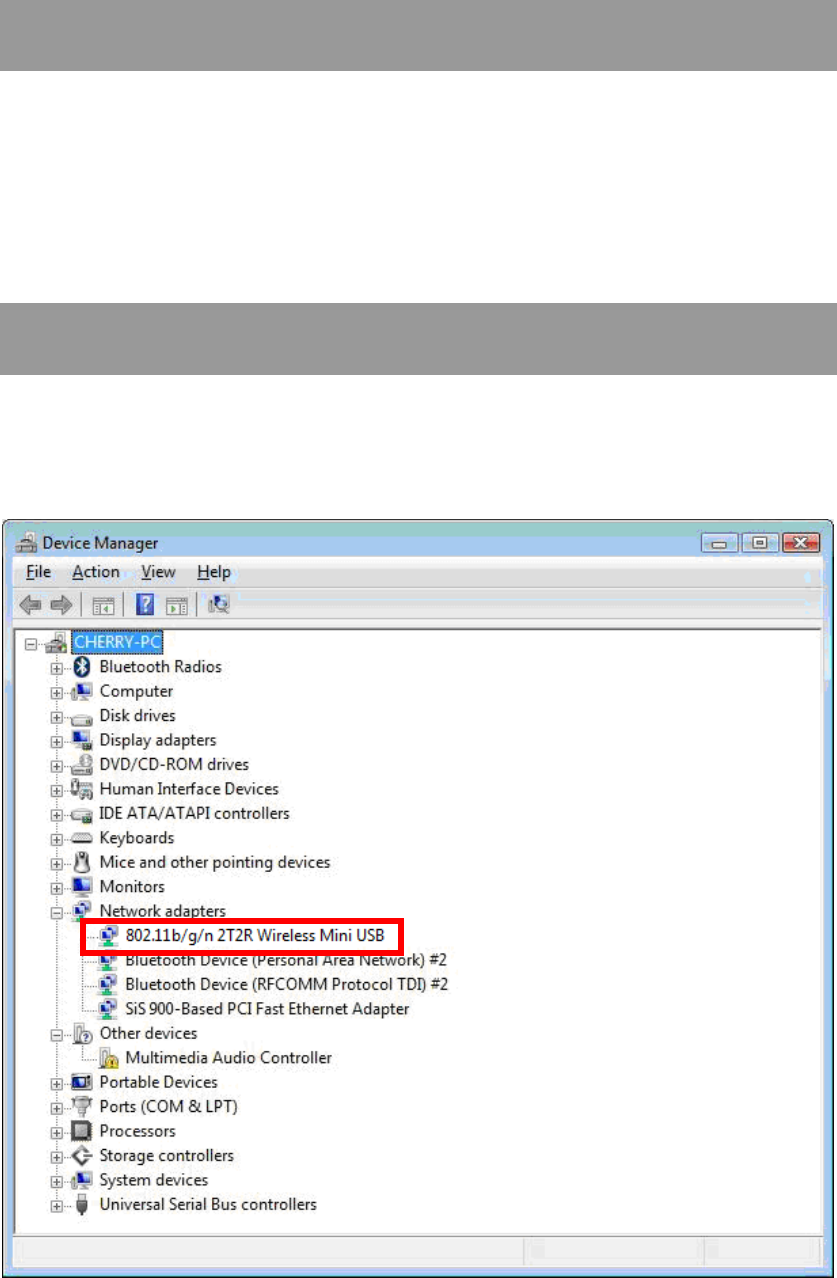Image resolution: width=837 pixels, height=1278 pixels.
Task: Select the CHERRY-PC computer name
Action: tap(117, 642)
